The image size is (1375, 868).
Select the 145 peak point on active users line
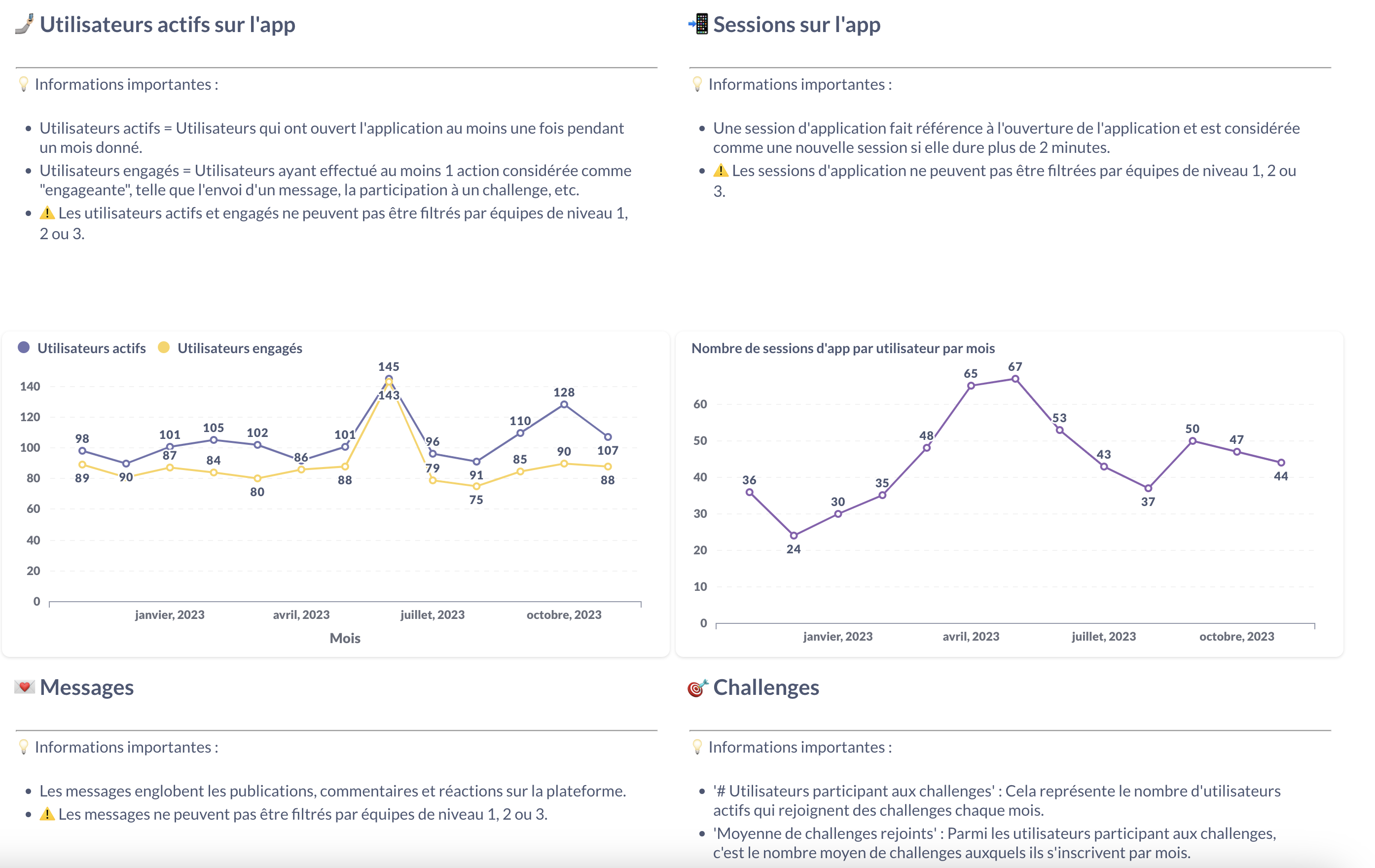(389, 379)
